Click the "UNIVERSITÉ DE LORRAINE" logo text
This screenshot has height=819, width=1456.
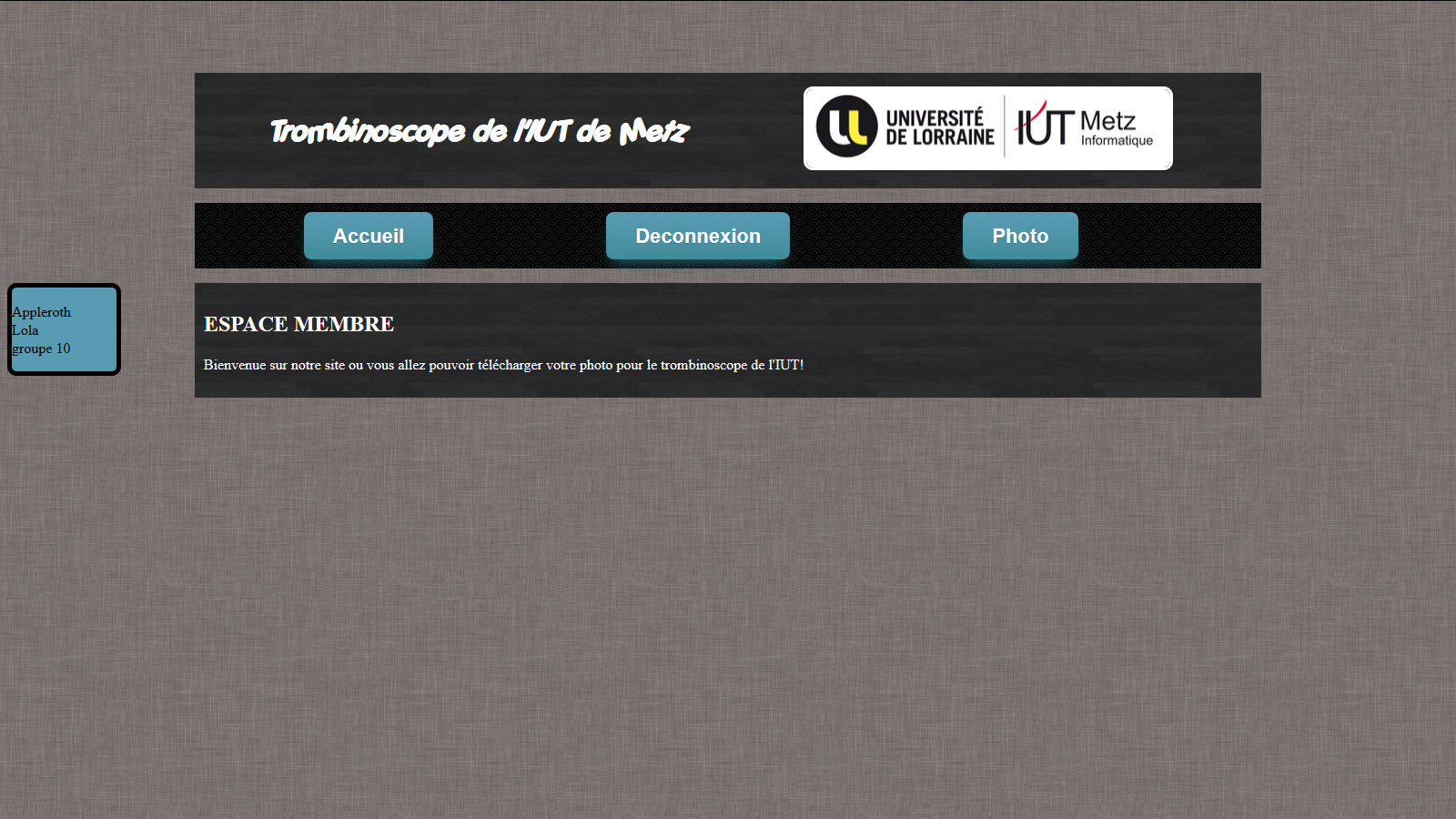tap(939, 128)
